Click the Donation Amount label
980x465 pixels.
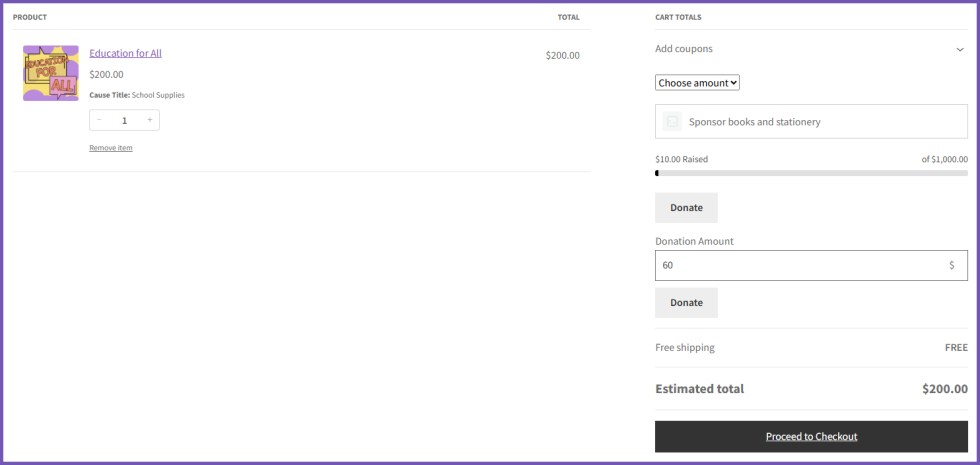[x=694, y=241]
